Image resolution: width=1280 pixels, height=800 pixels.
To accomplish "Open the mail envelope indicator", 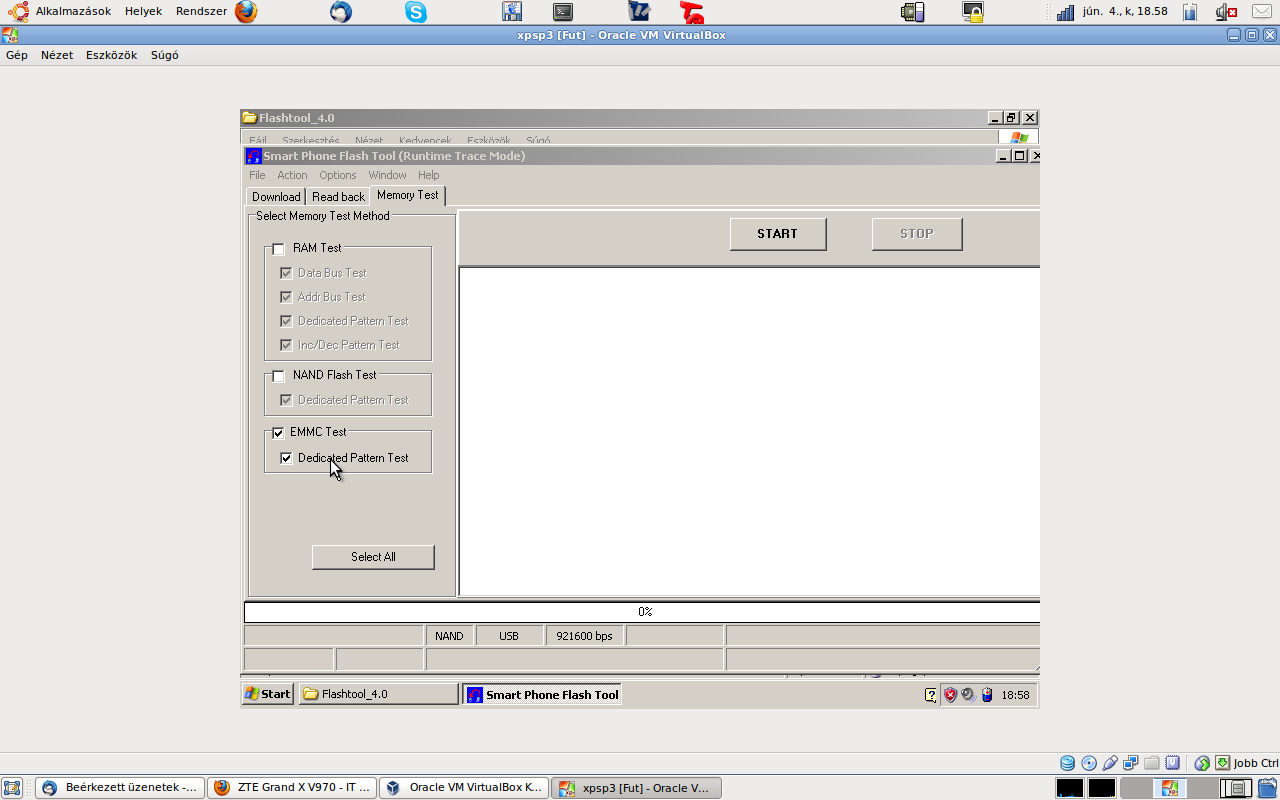I will coord(1261,12).
